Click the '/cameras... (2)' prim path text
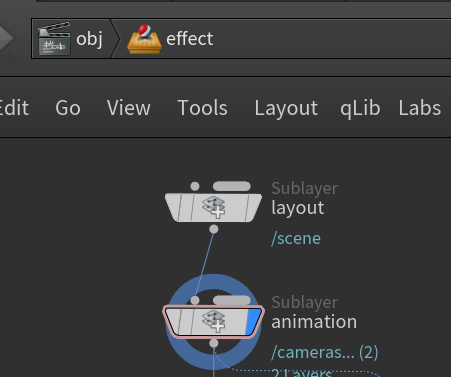The height and width of the screenshot is (377, 451). click(325, 352)
